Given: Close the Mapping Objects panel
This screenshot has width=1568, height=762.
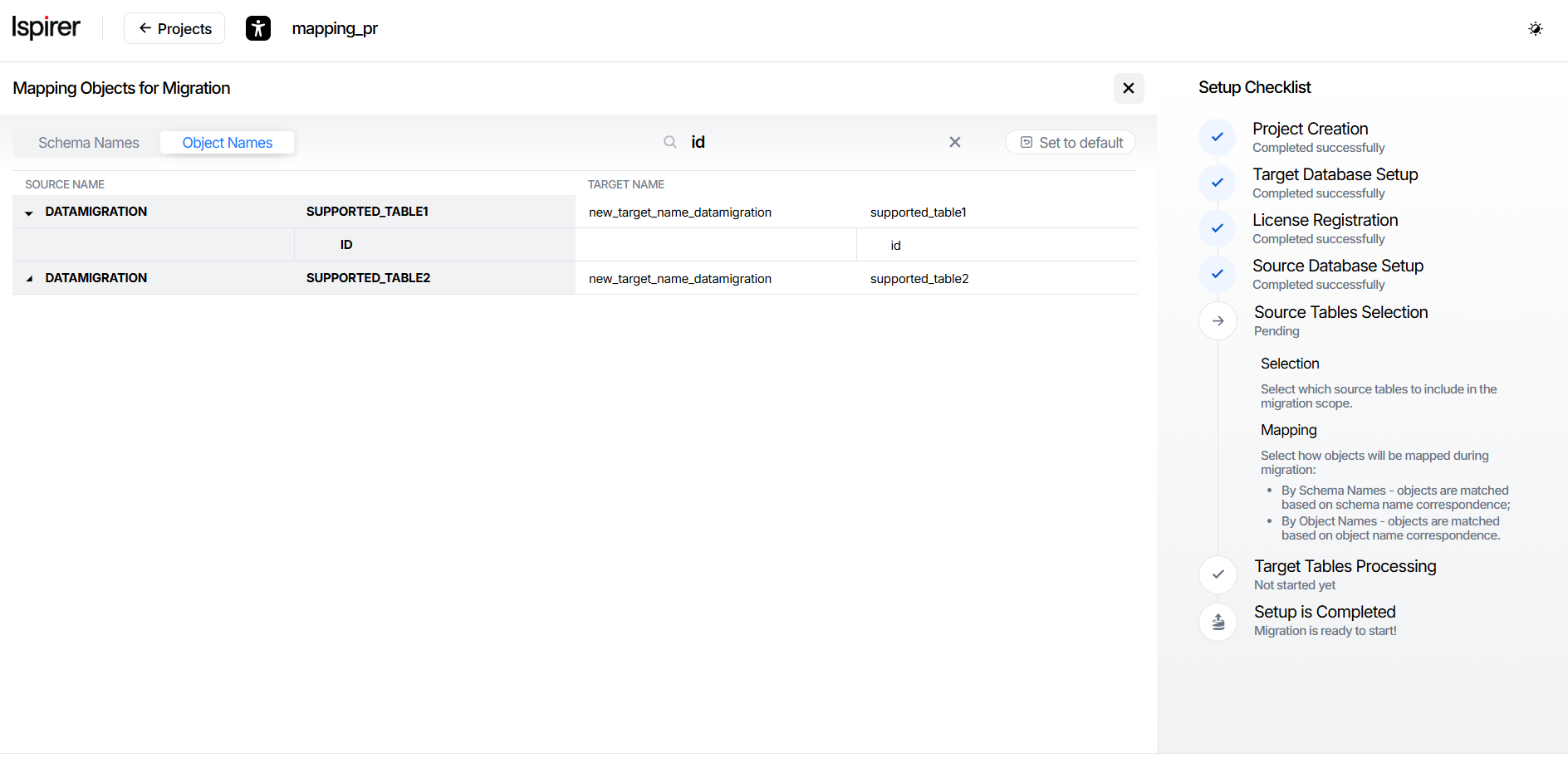Looking at the screenshot, I should pos(1128,88).
